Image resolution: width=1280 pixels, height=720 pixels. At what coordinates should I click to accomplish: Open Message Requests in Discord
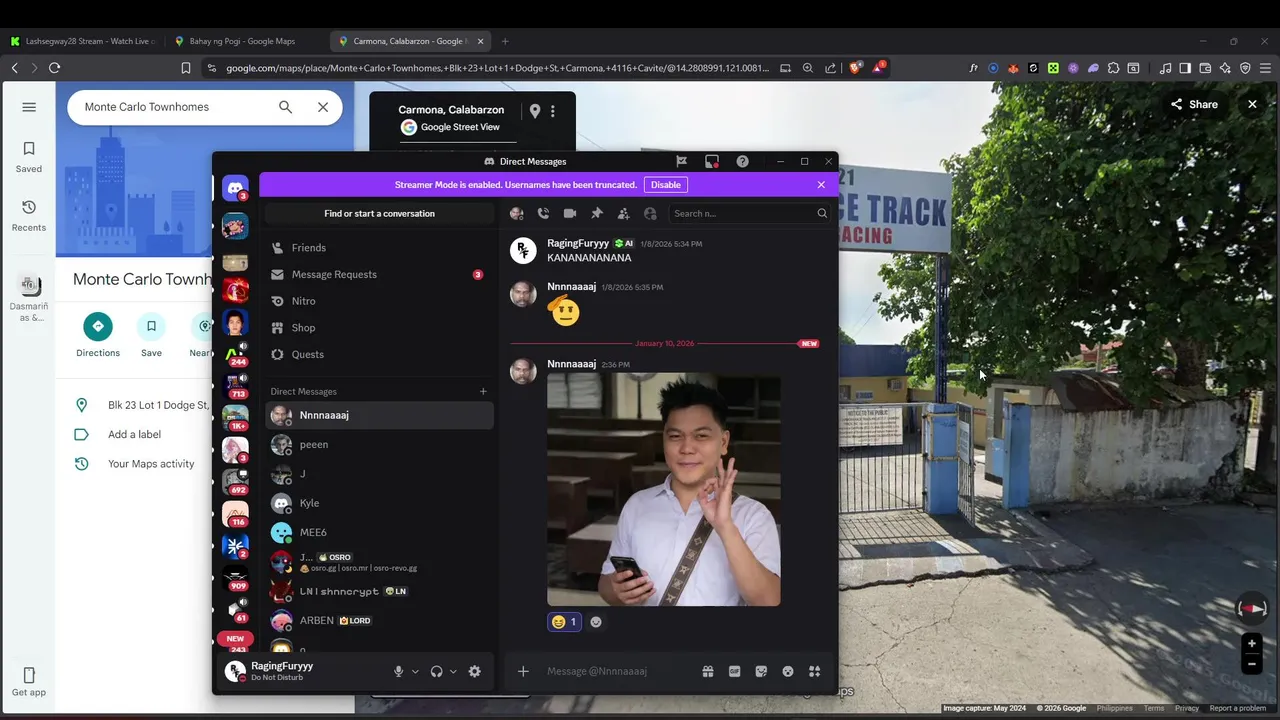point(379,274)
